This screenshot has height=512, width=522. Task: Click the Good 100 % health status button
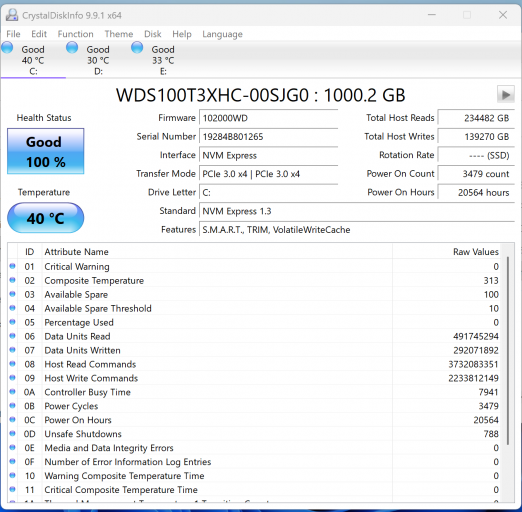tap(46, 151)
